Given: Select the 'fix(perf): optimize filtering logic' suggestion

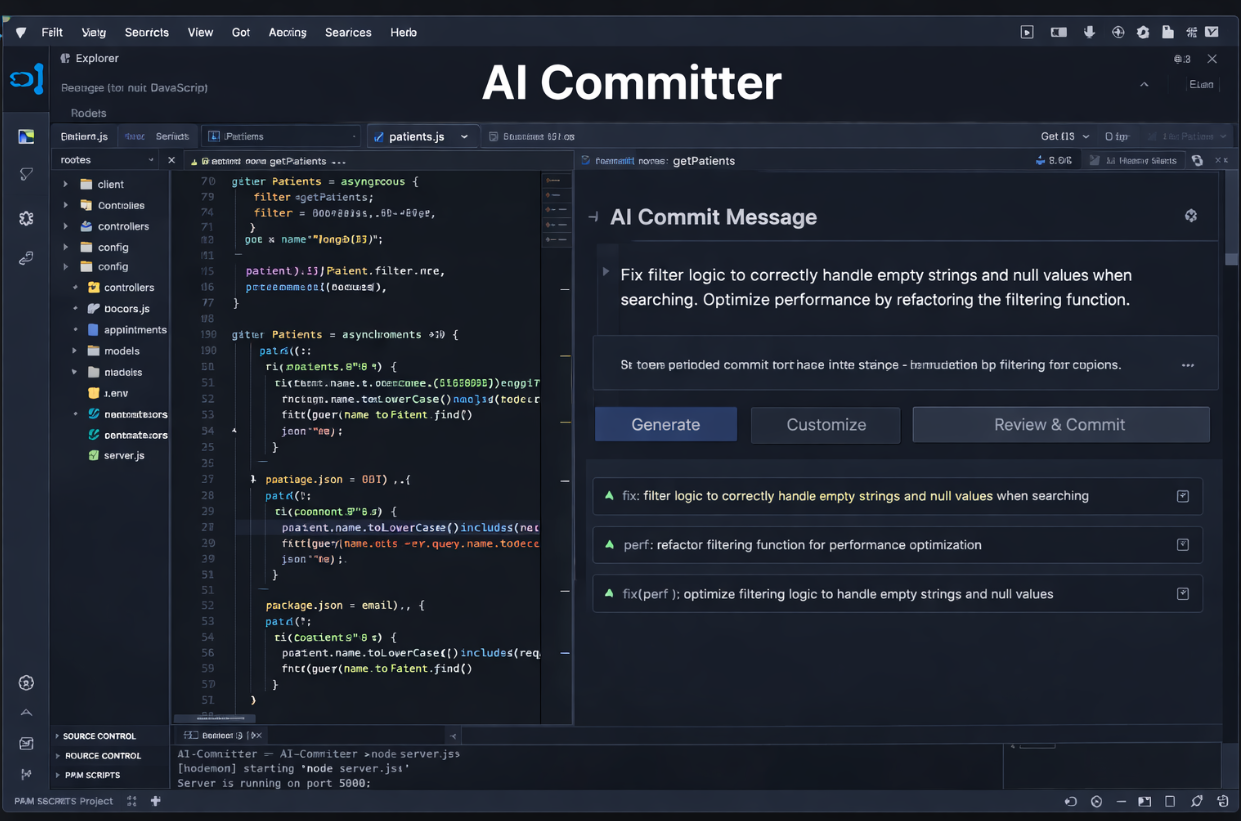Looking at the screenshot, I should 897,594.
